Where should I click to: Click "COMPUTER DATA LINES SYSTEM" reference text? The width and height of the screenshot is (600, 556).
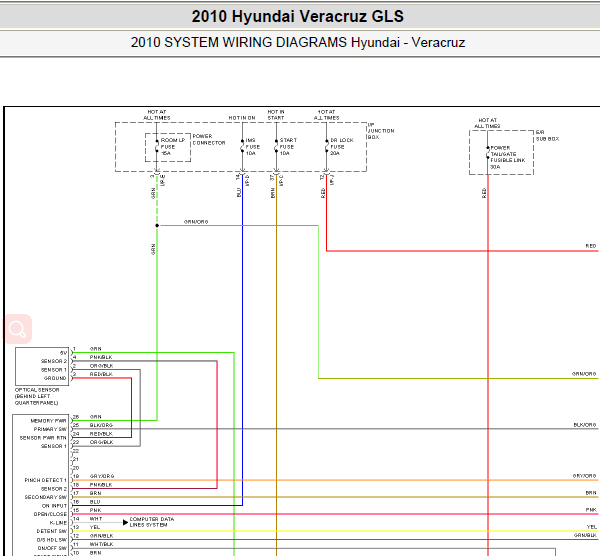pos(152,522)
